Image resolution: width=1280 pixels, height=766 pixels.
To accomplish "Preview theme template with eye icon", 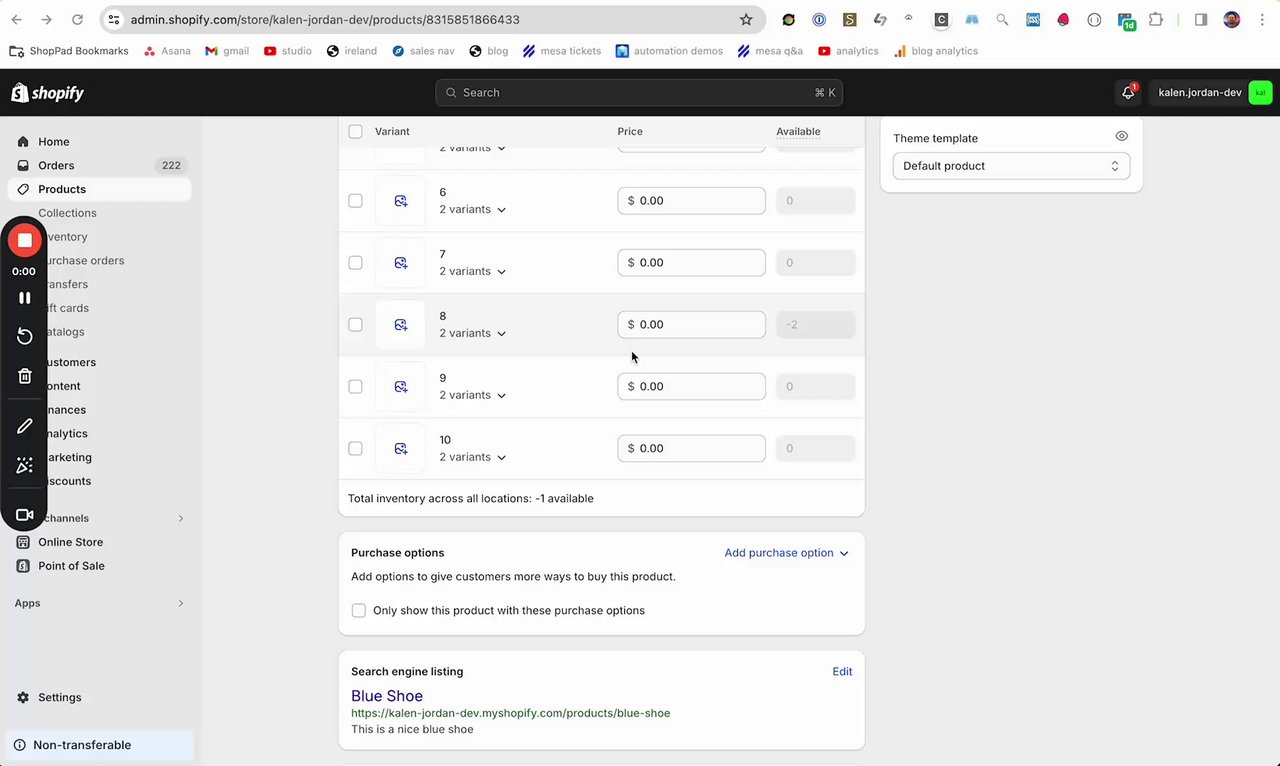I will click(x=1121, y=137).
